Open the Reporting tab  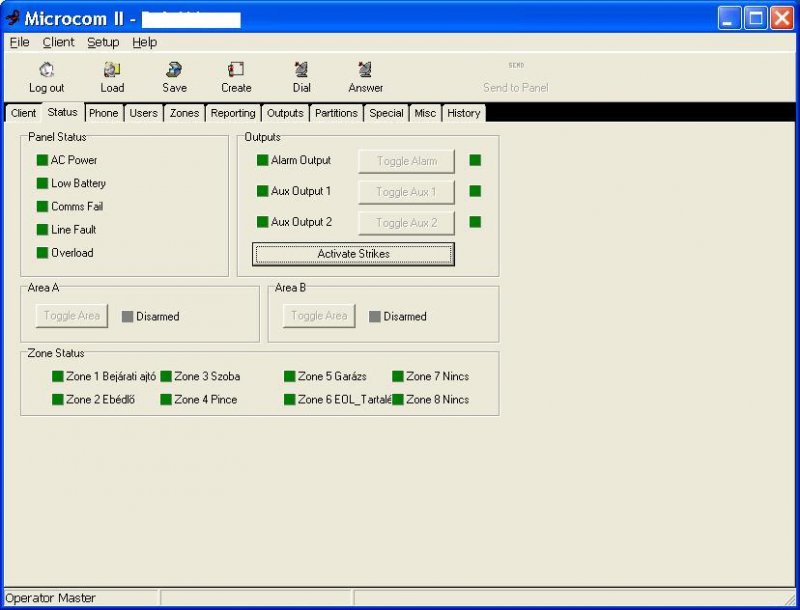click(233, 113)
